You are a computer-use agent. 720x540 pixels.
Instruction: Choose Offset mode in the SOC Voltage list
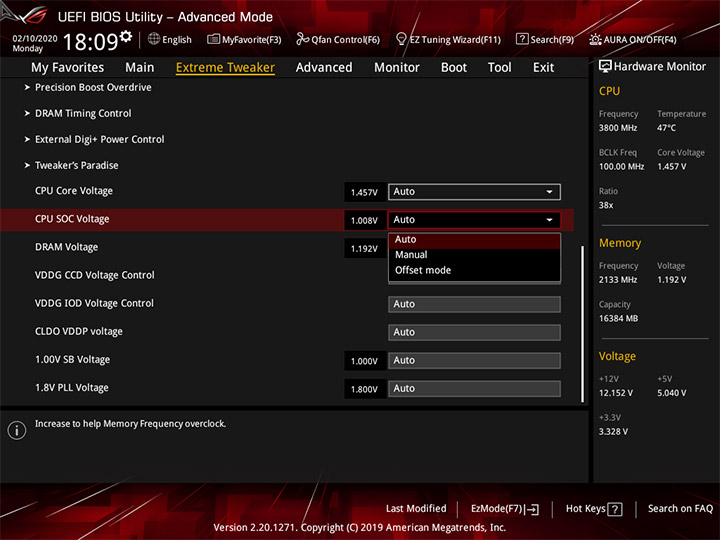tap(474, 270)
